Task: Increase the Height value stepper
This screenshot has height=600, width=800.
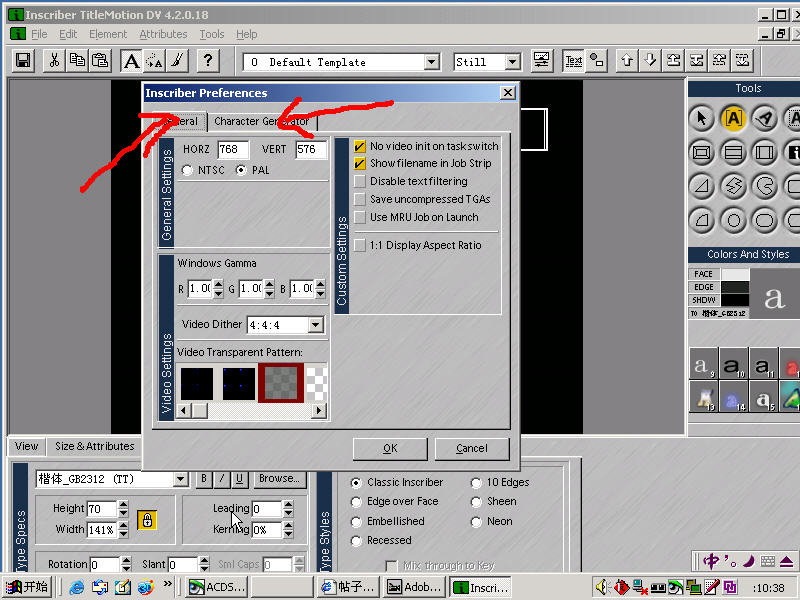Action: (x=123, y=504)
